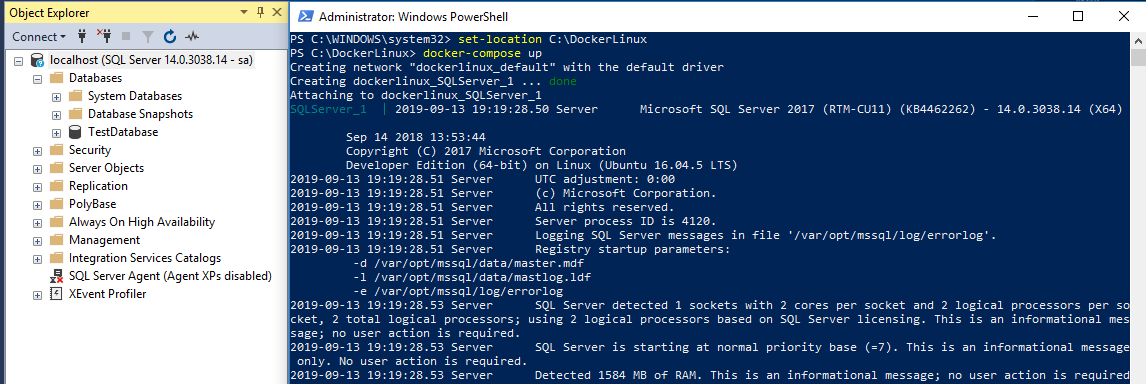The image size is (1146, 384).
Task: Toggle the Object Explorer auto-hide pin
Action: pos(260,12)
